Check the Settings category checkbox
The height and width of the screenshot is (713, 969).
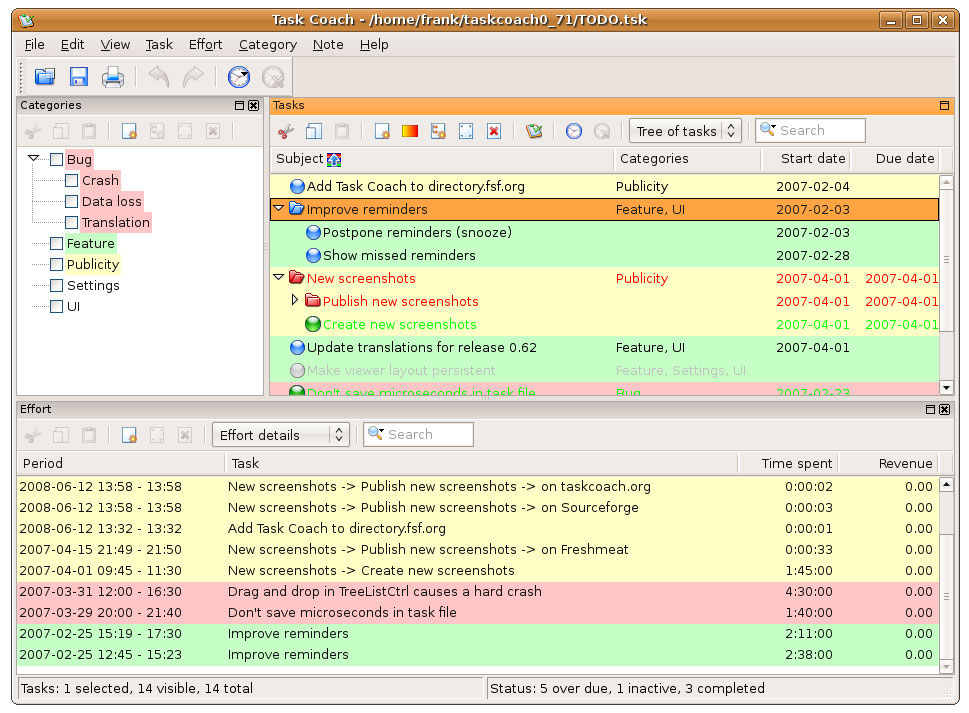56,285
